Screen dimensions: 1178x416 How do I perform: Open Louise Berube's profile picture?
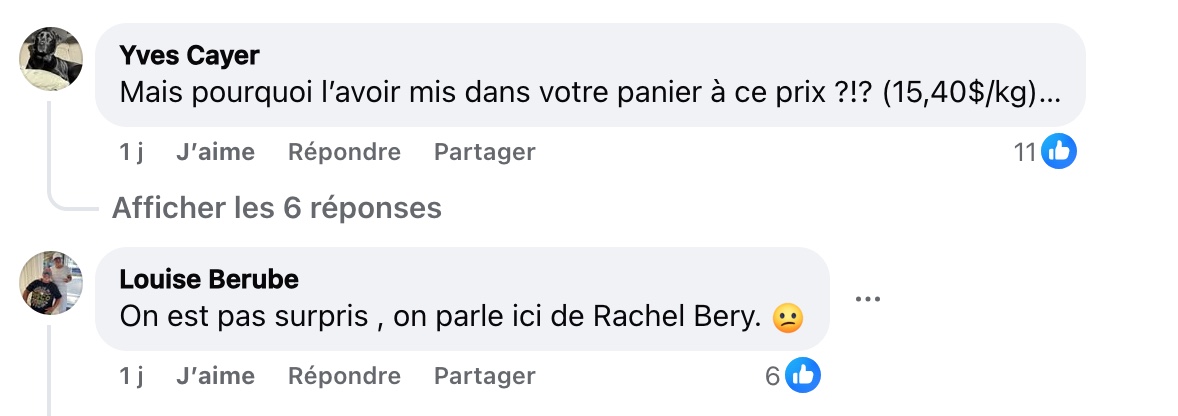coord(51,283)
